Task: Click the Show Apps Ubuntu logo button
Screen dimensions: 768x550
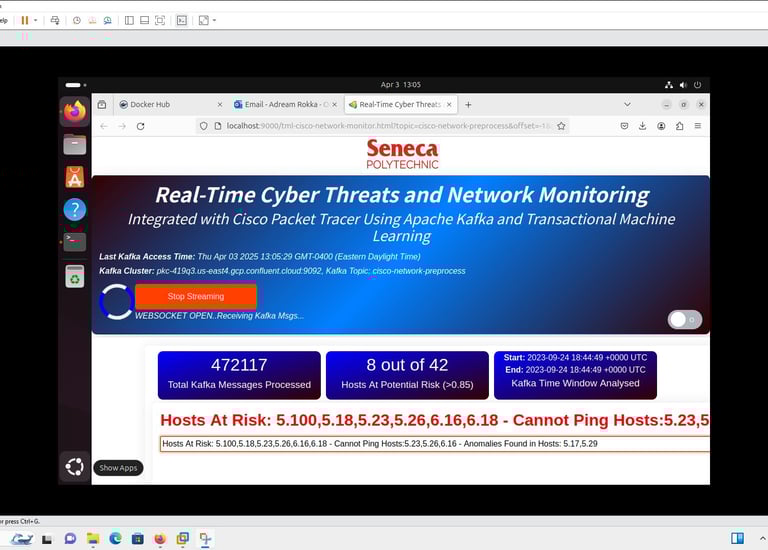Action: pyautogui.click(x=74, y=467)
